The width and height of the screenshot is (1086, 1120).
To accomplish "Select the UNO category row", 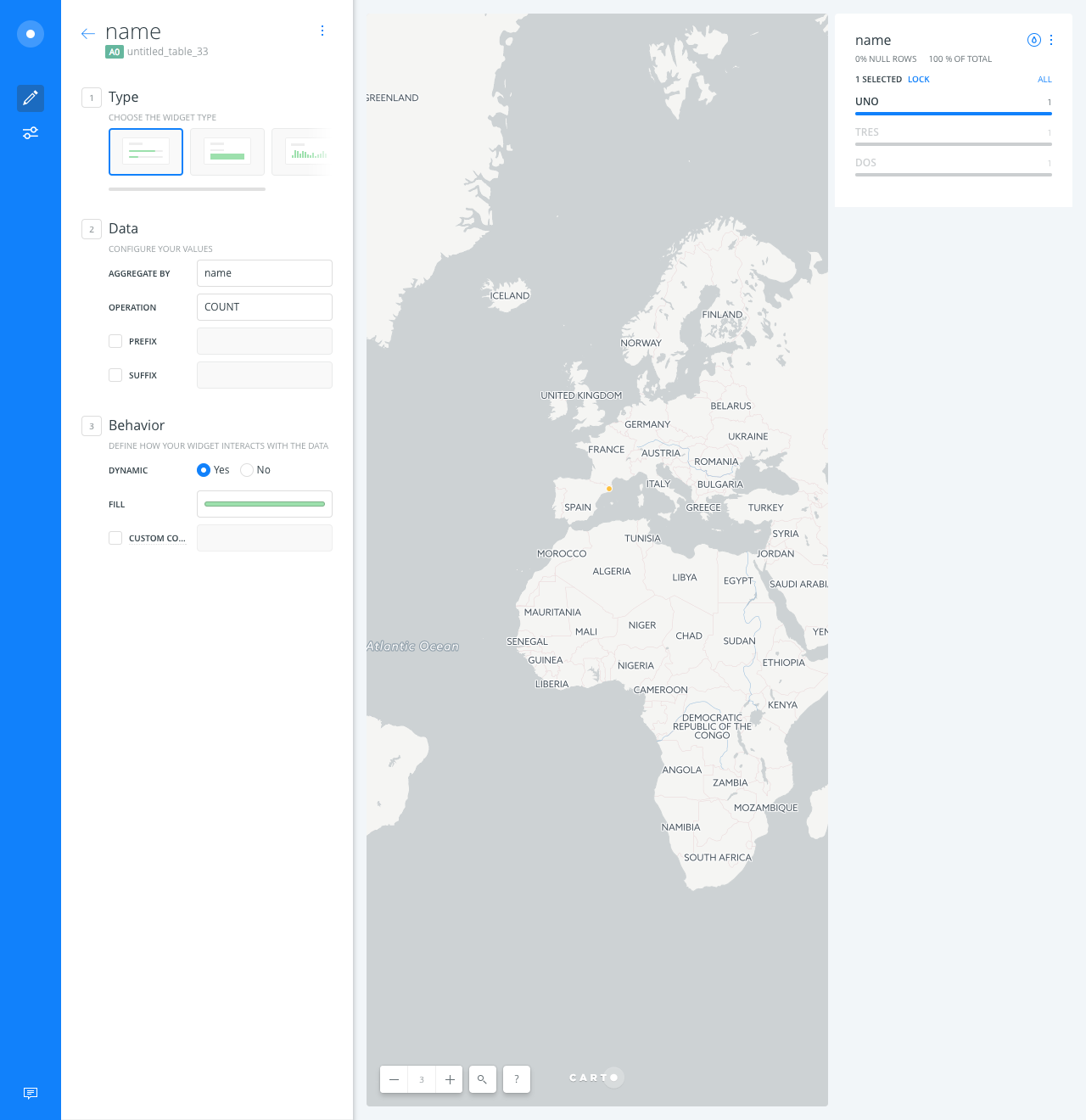I will 954,104.
